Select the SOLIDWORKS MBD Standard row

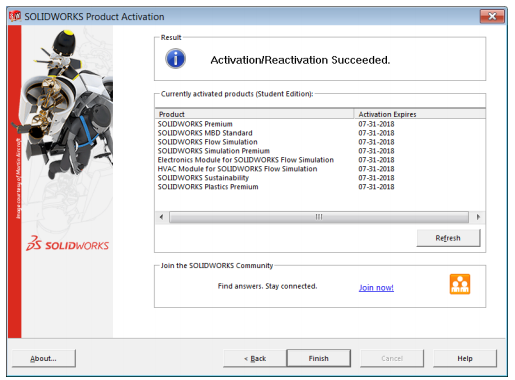tap(320, 133)
